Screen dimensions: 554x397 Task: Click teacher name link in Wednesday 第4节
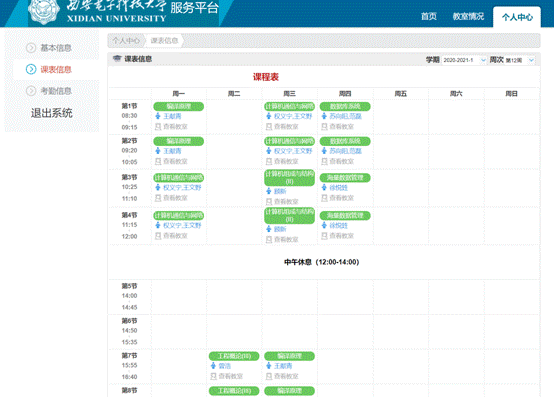pos(280,229)
